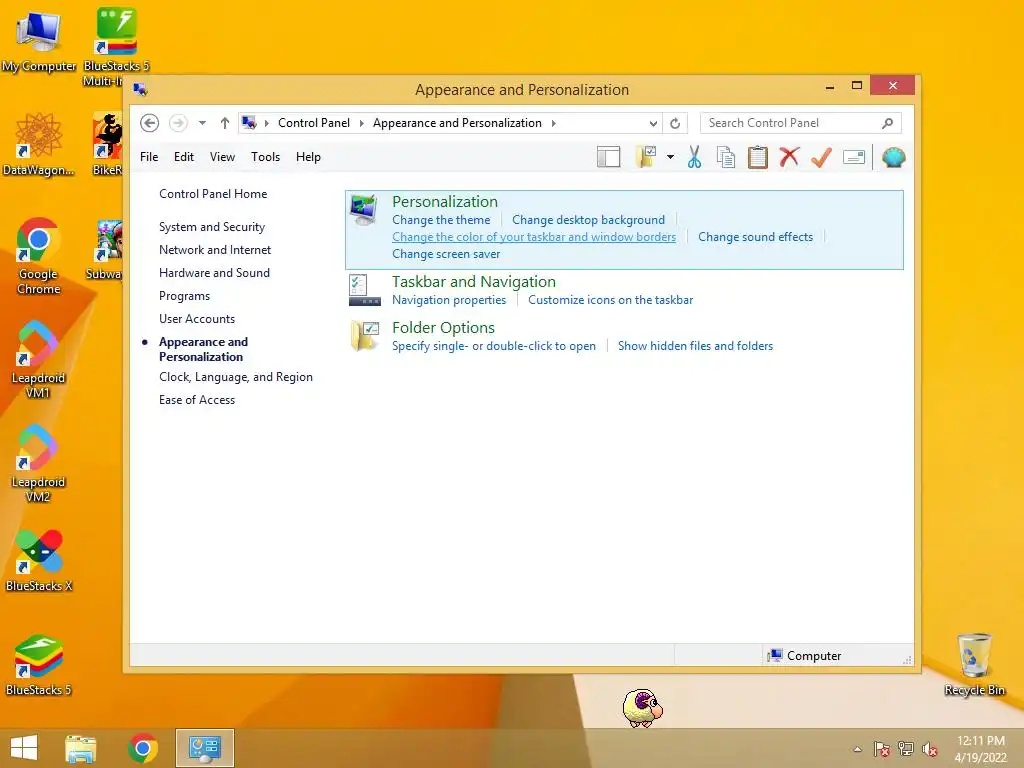Click the search magnifier icon
Viewport: 1024px width, 768px height.
[888, 123]
